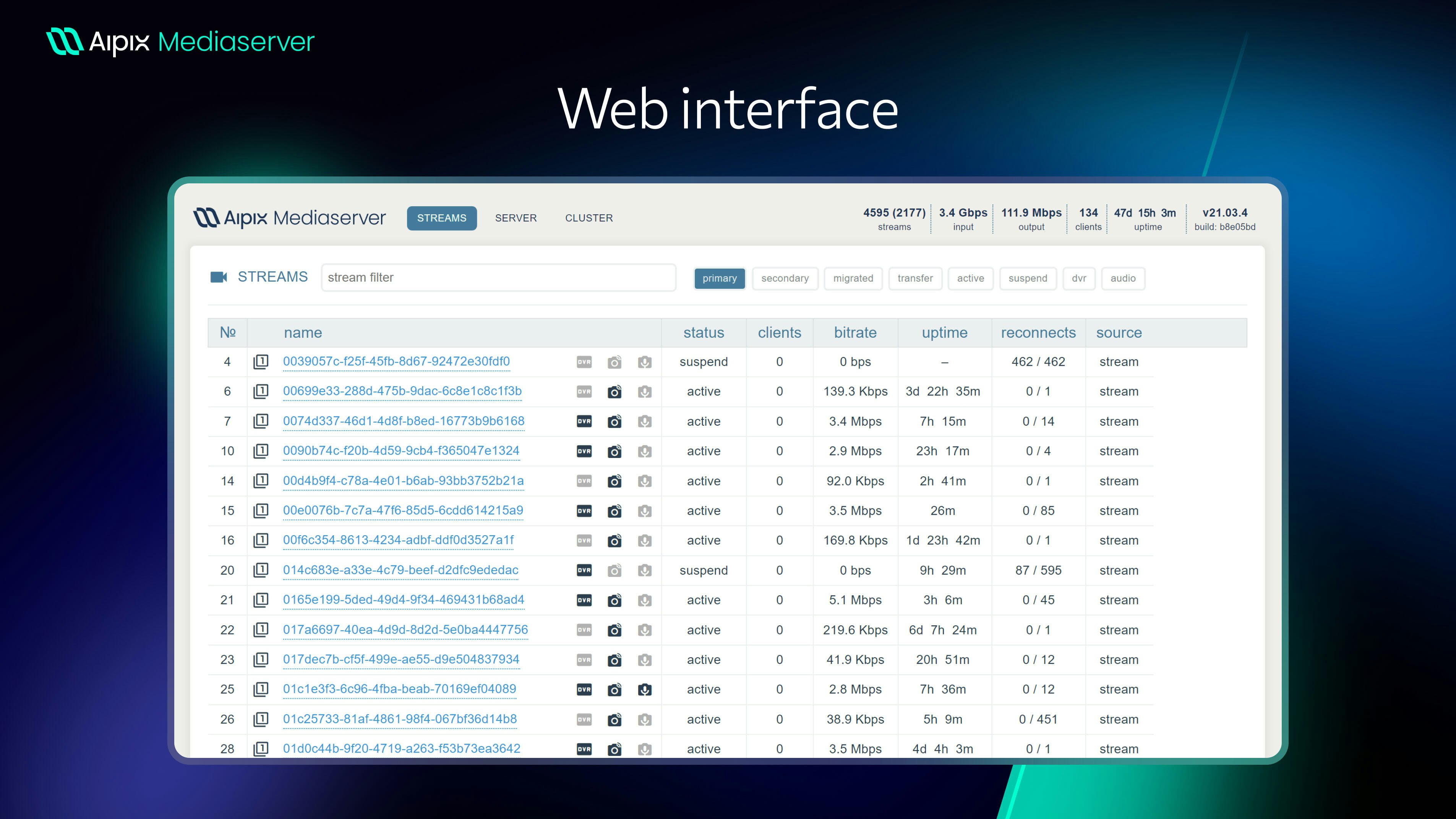
Task: Click the DVR icon in row 28
Action: [584, 749]
